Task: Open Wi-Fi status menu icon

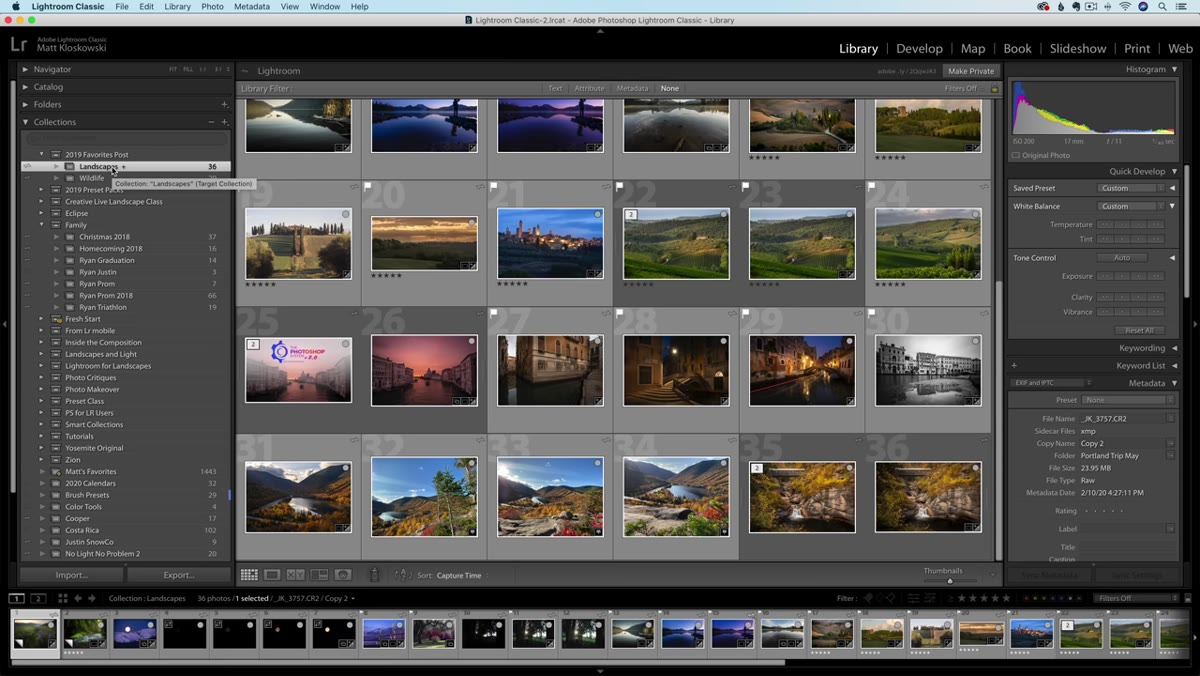Action: pyautogui.click(x=1124, y=6)
